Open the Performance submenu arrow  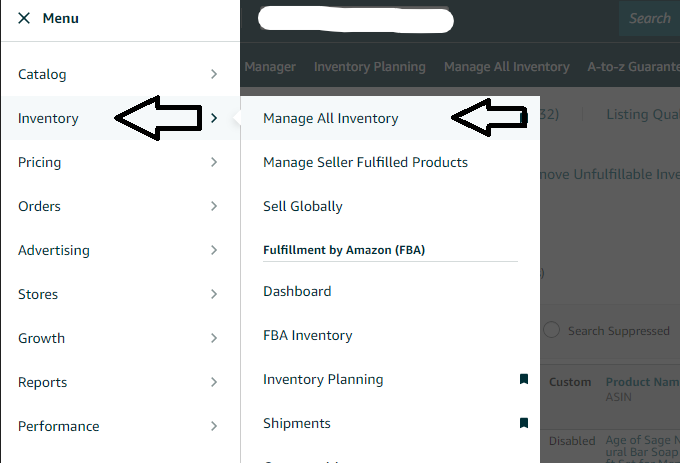[214, 426]
